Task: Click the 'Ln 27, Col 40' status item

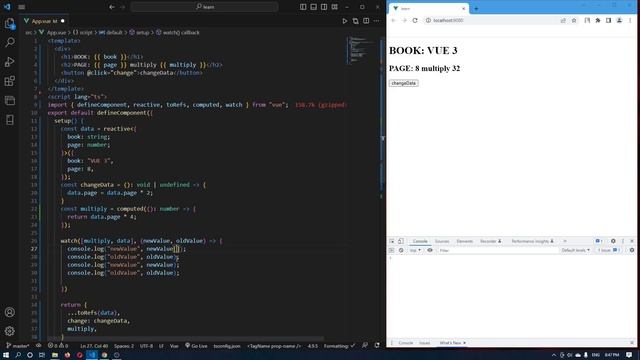Action: [94, 346]
